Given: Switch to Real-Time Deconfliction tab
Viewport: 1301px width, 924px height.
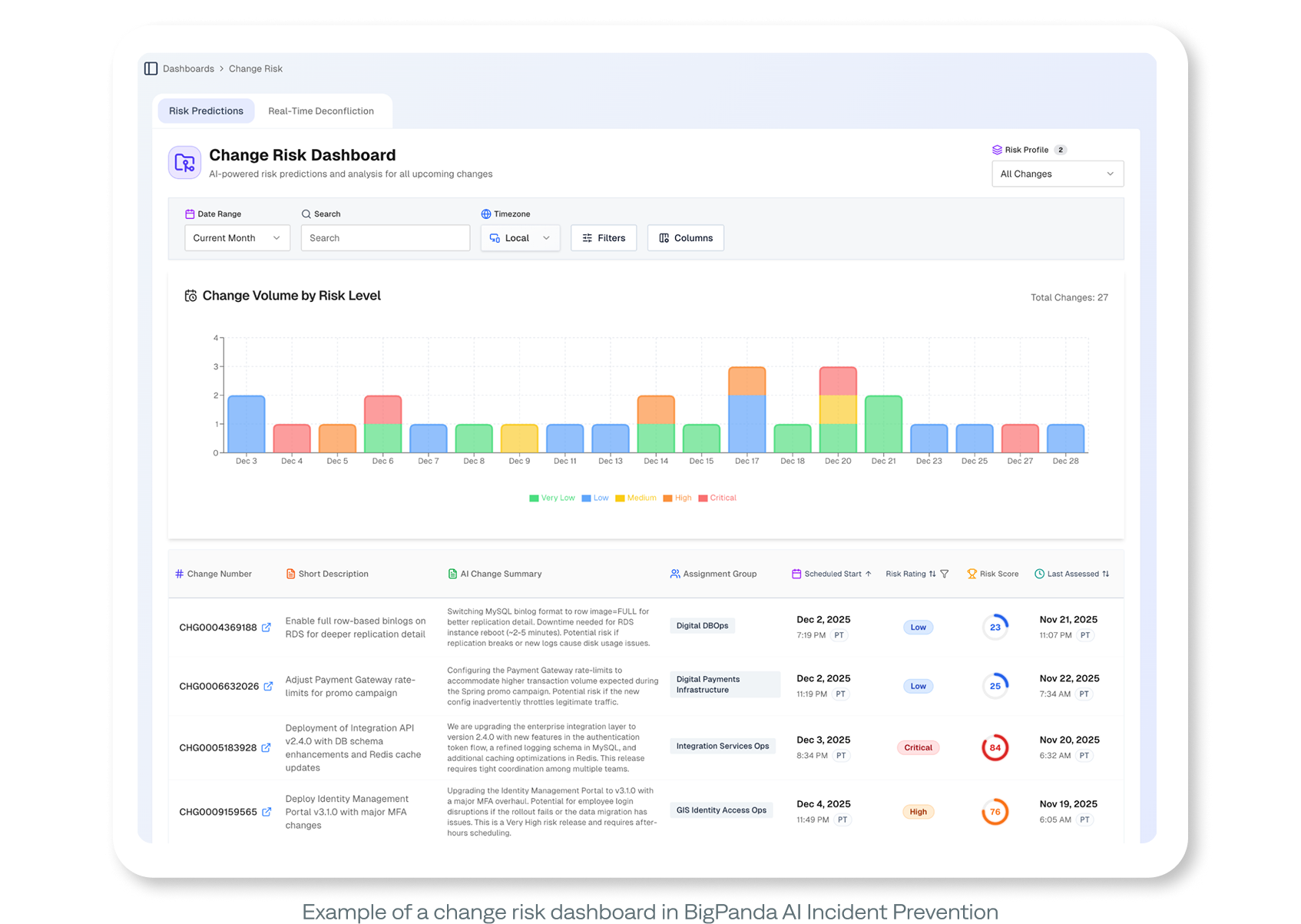Looking at the screenshot, I should click(321, 111).
